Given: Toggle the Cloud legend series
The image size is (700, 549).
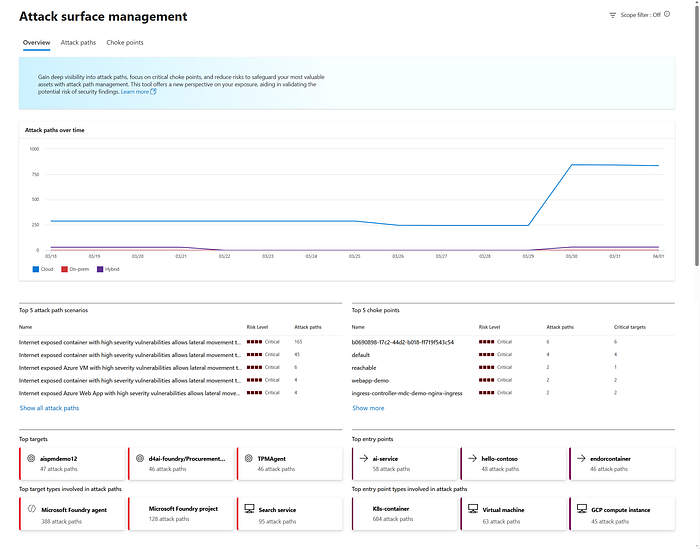Looking at the screenshot, I should tap(43, 269).
